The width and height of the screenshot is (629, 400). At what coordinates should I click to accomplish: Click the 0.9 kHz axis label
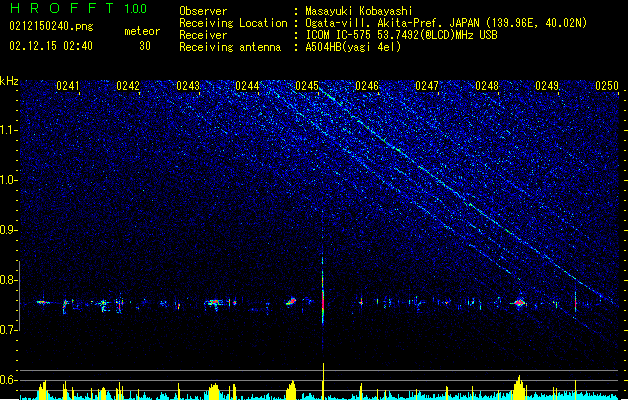(x=9, y=230)
